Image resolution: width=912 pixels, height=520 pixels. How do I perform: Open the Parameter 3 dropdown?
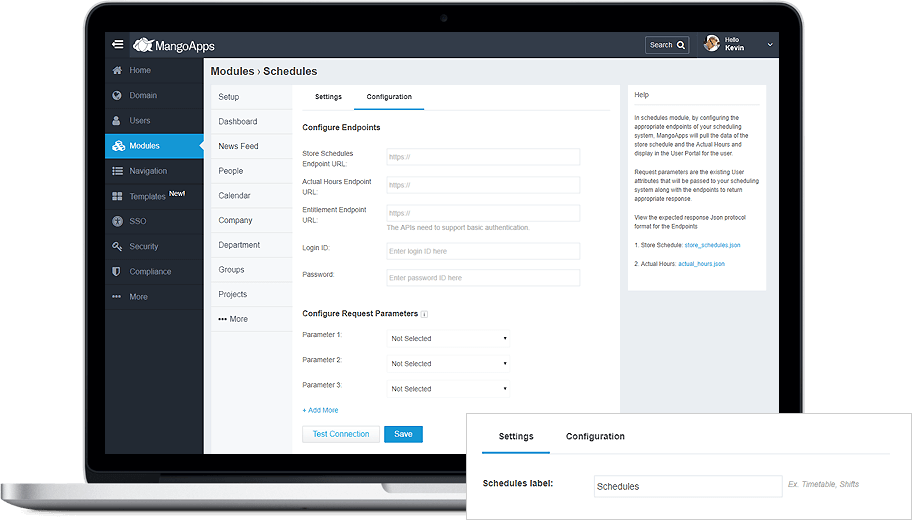tap(448, 389)
